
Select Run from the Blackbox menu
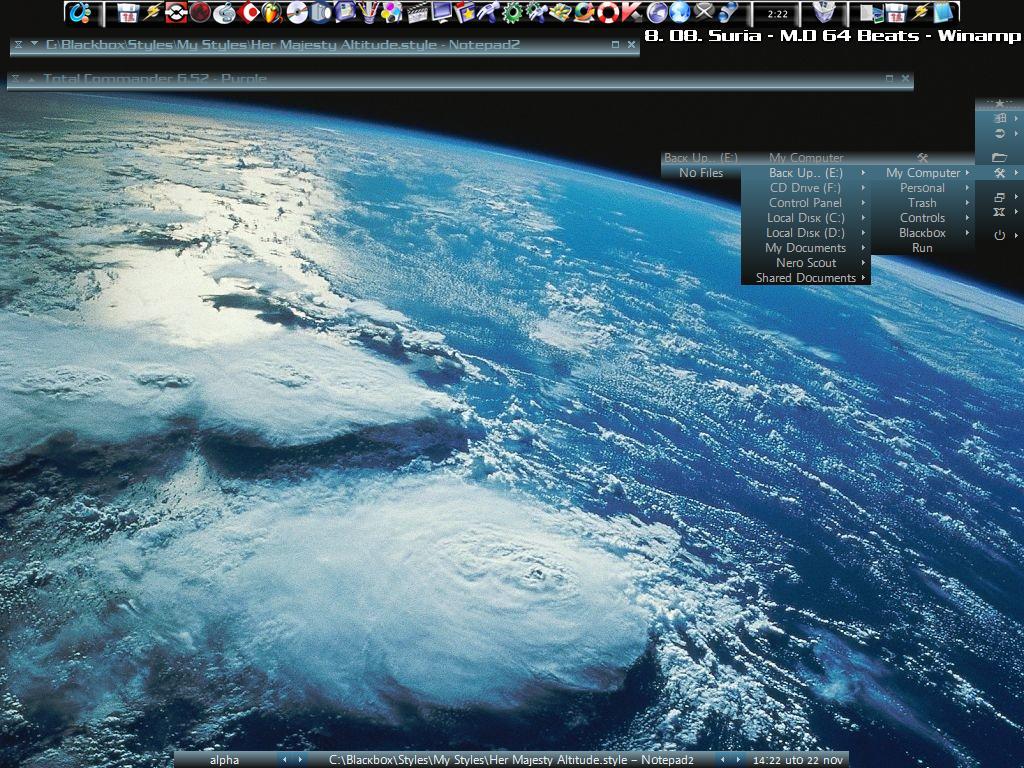[x=923, y=248]
